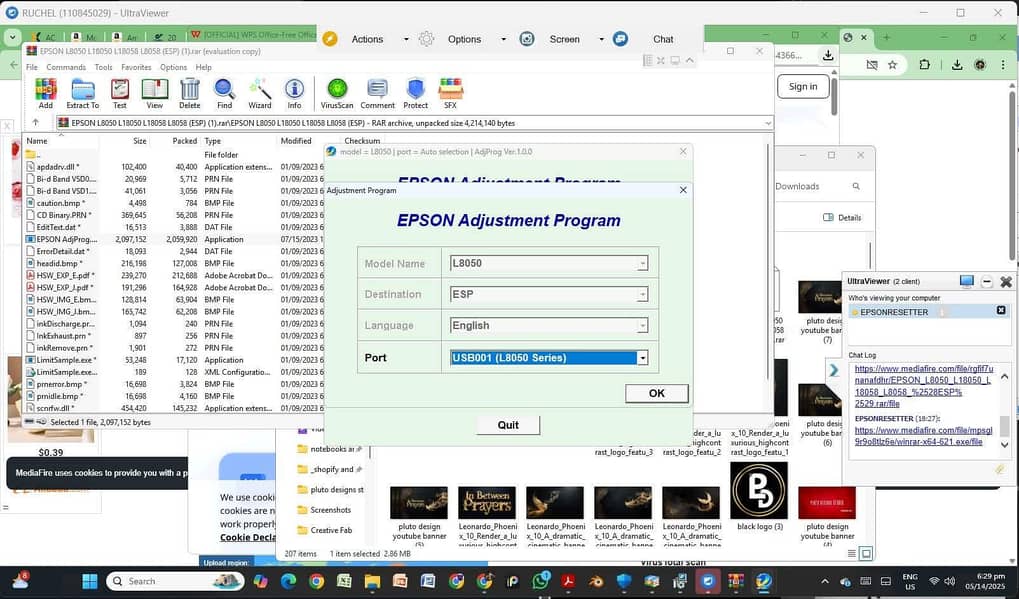Select apdadrv.dll file row

[172, 167]
